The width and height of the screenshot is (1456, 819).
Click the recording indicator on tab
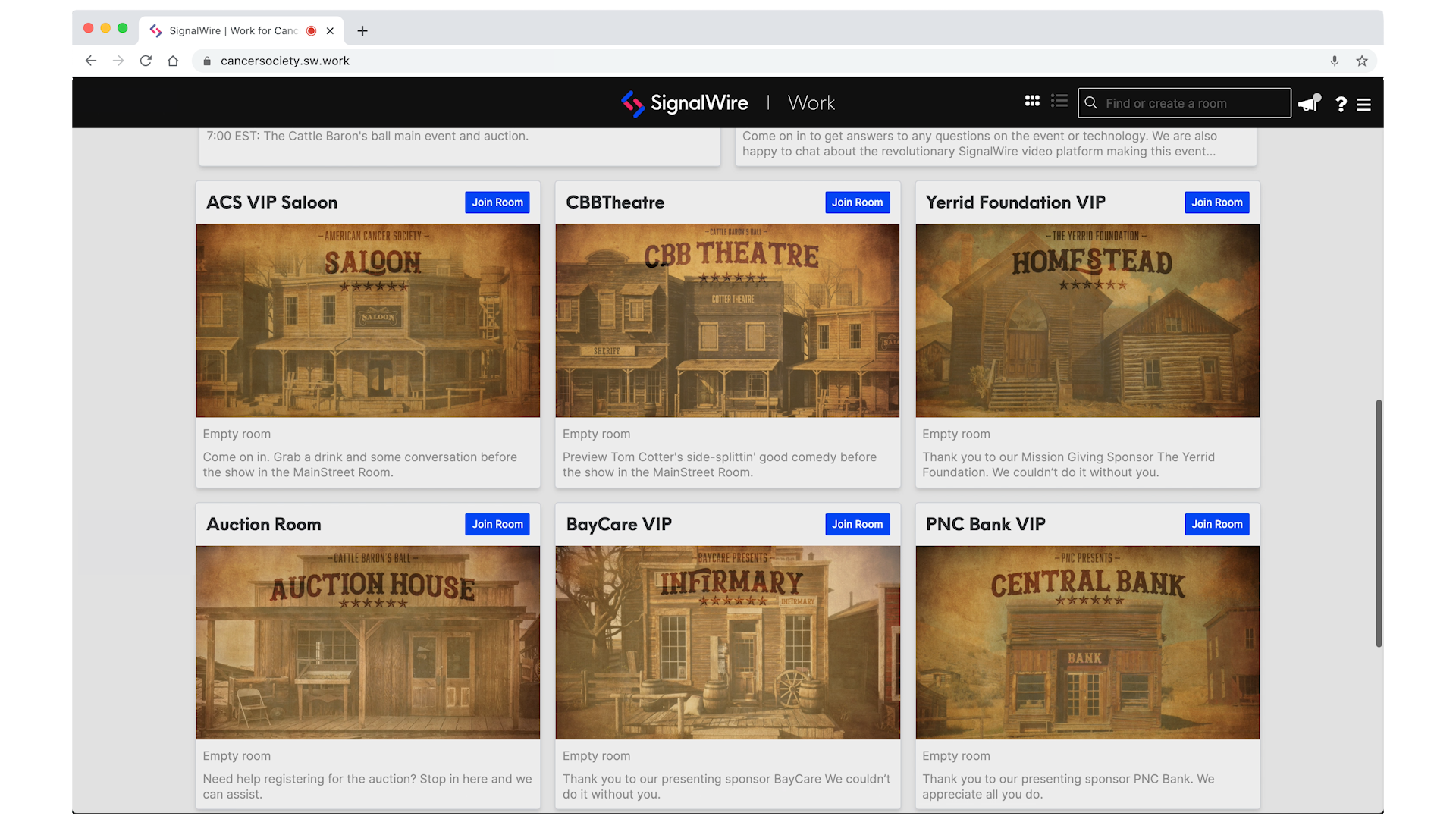[x=311, y=30]
